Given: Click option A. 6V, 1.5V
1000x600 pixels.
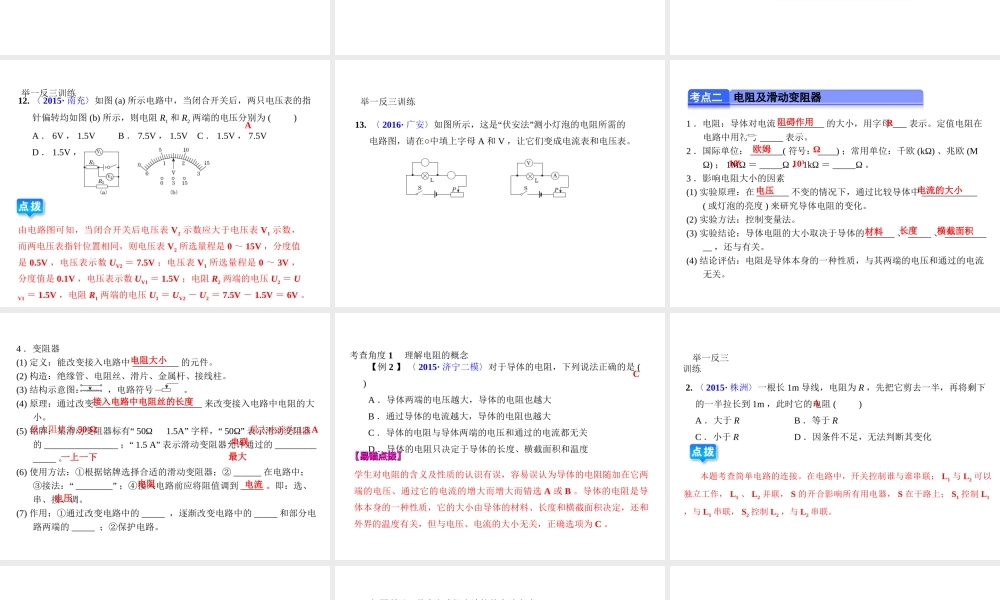Looking at the screenshot, I should (x=64, y=136).
